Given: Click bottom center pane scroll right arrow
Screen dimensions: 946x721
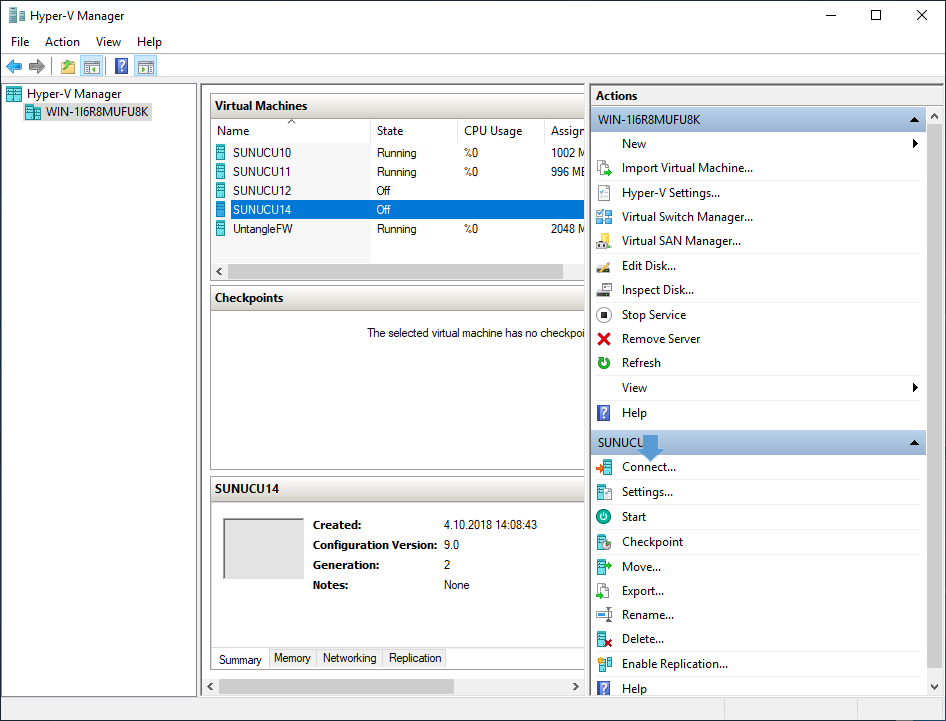Looking at the screenshot, I should tap(576, 687).
